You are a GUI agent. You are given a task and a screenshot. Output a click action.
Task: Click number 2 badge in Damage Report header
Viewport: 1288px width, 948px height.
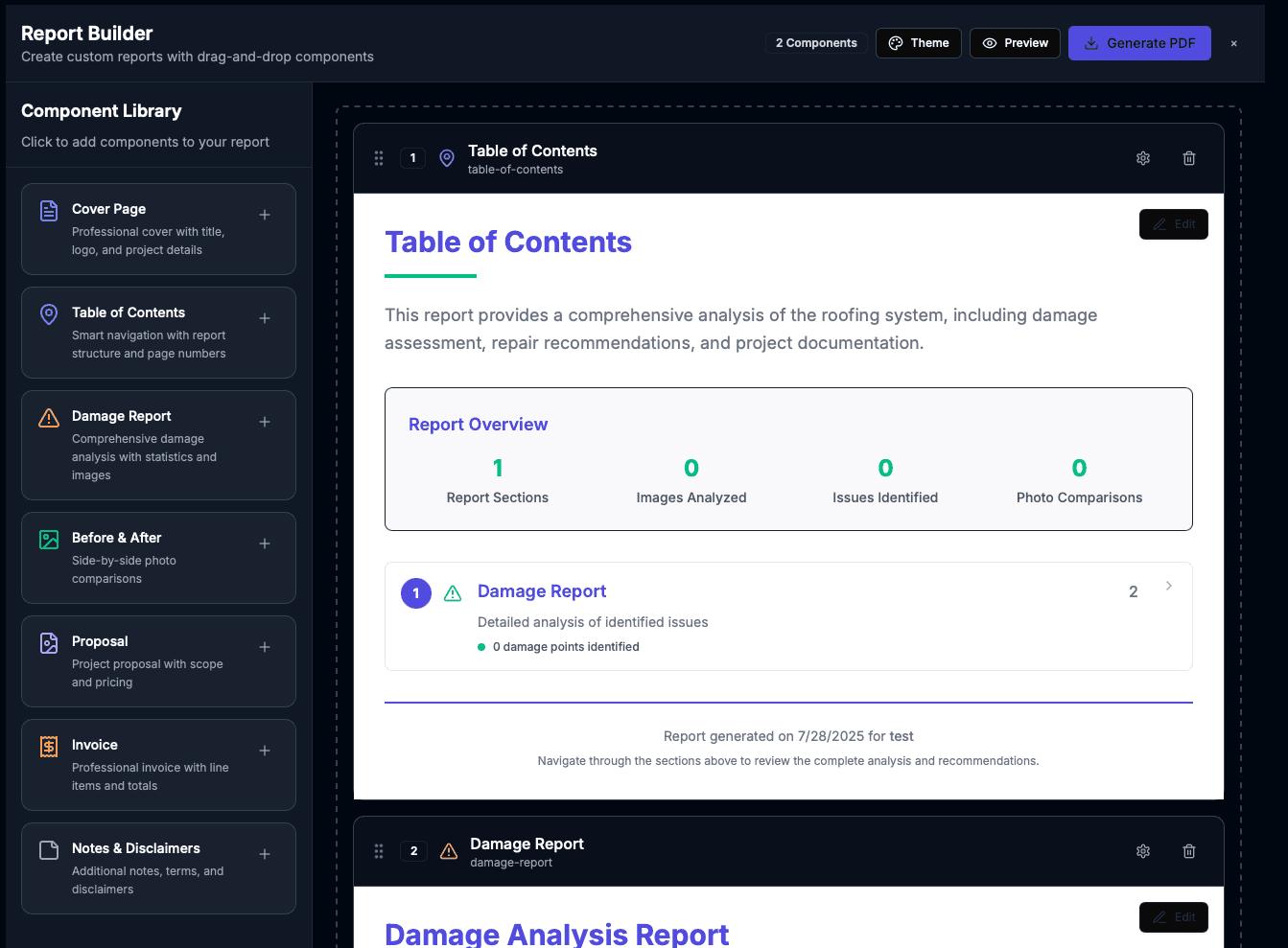tap(414, 851)
